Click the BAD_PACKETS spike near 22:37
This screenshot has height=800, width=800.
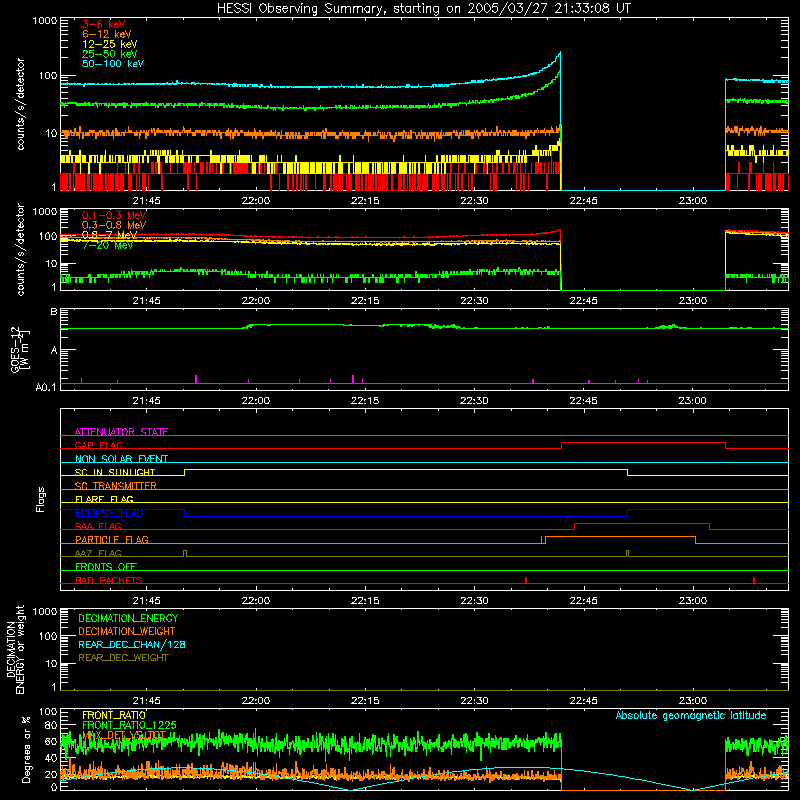pos(526,580)
